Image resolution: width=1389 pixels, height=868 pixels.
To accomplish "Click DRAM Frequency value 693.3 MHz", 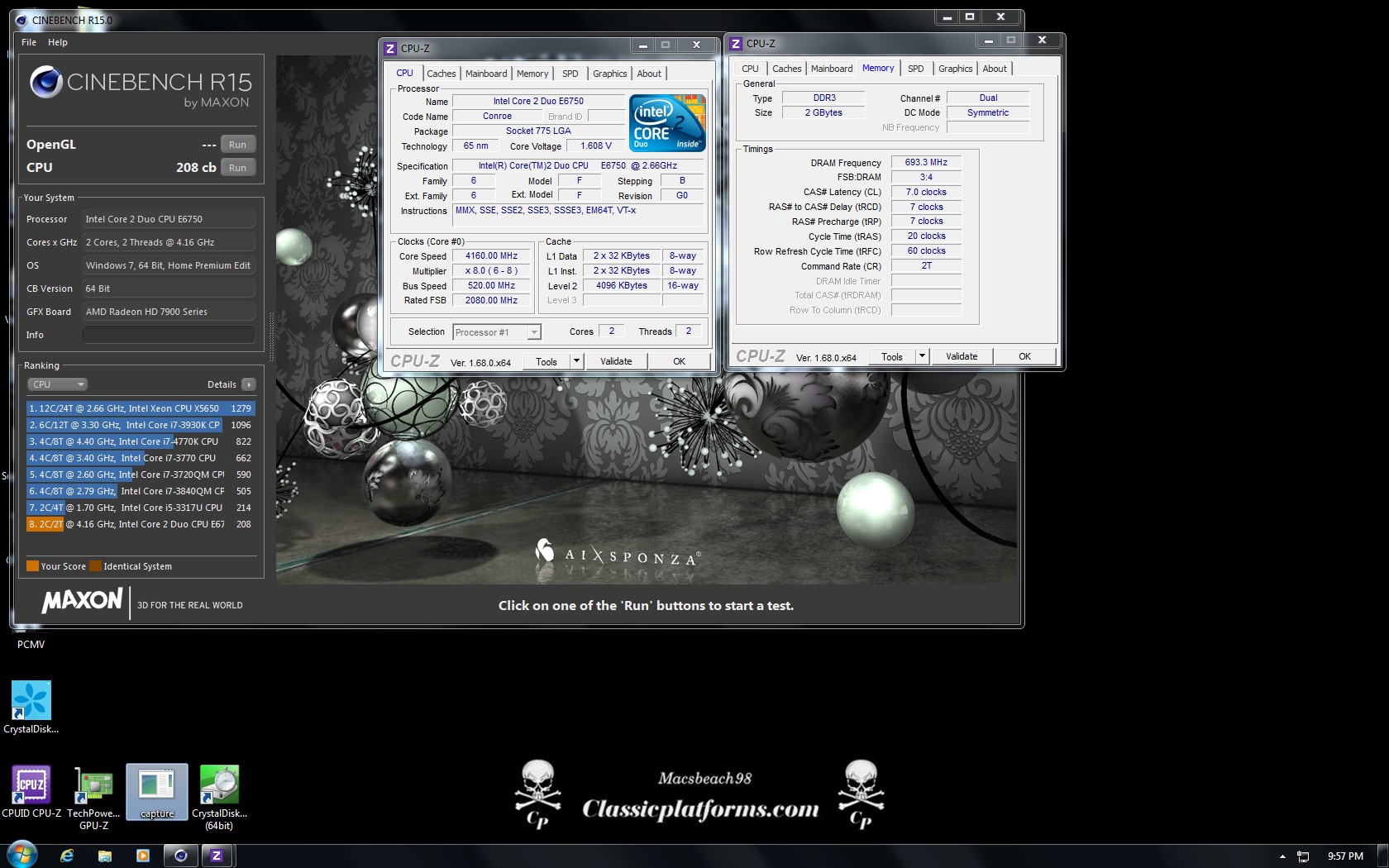I will (926, 163).
